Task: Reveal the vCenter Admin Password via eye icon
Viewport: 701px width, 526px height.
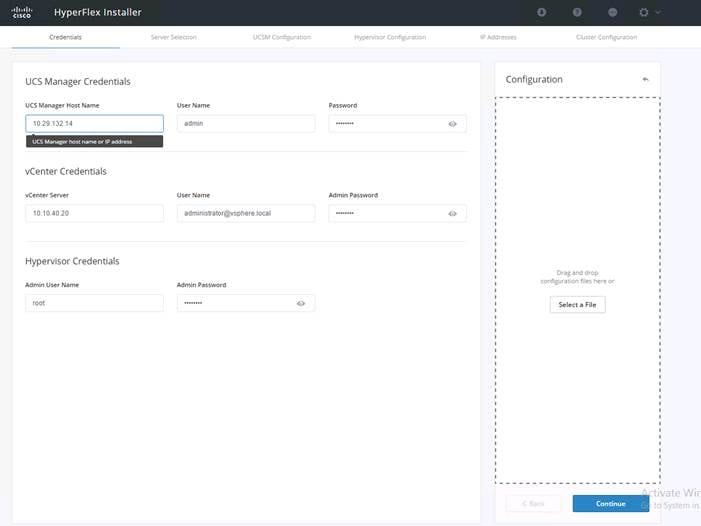Action: point(452,214)
